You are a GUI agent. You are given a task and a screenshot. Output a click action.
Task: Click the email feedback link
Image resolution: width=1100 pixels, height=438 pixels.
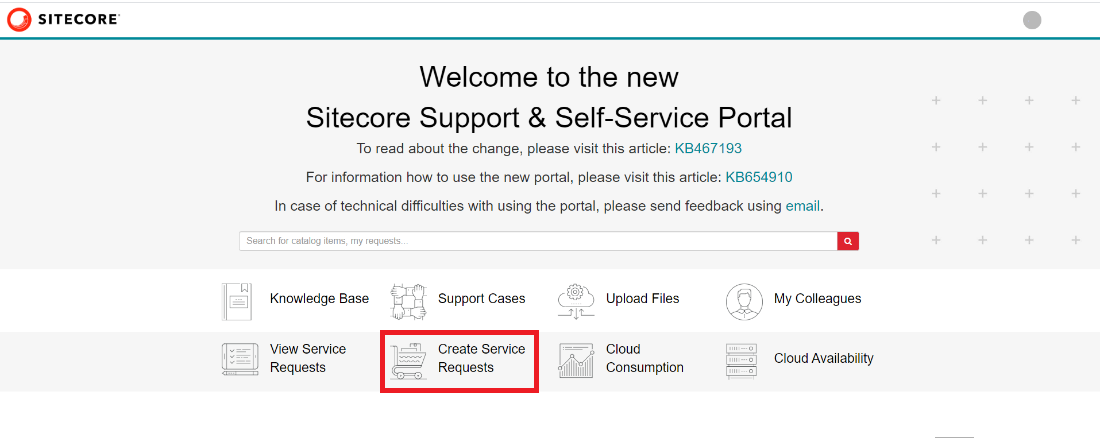click(x=802, y=206)
